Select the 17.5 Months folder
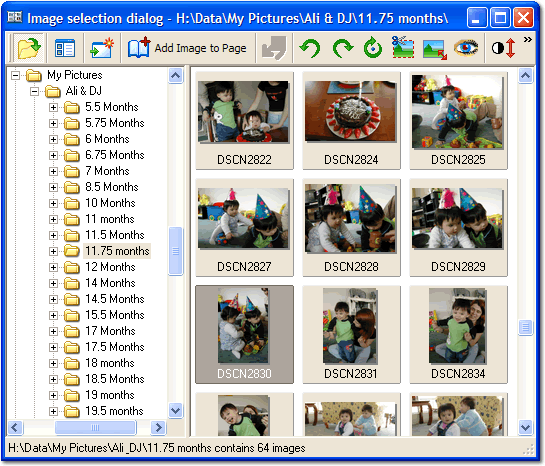Viewport: 545px width, 466px height. 115,347
